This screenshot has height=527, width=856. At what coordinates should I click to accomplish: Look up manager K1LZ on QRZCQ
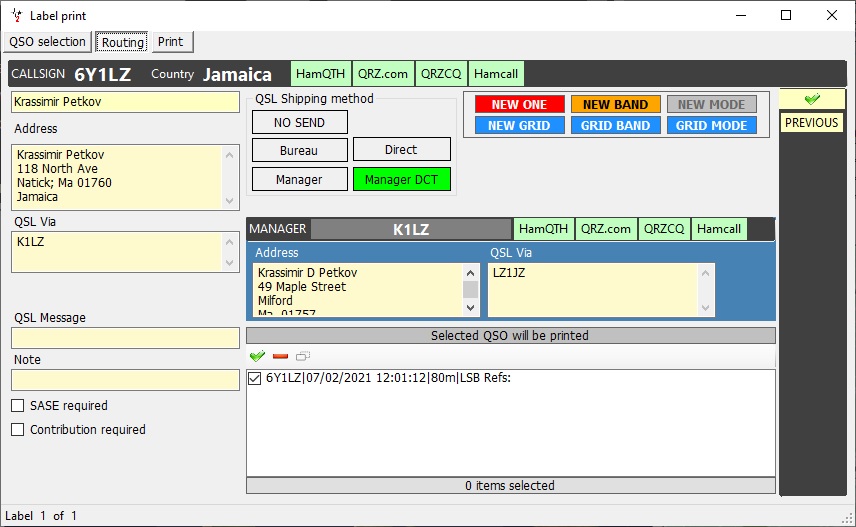click(664, 229)
